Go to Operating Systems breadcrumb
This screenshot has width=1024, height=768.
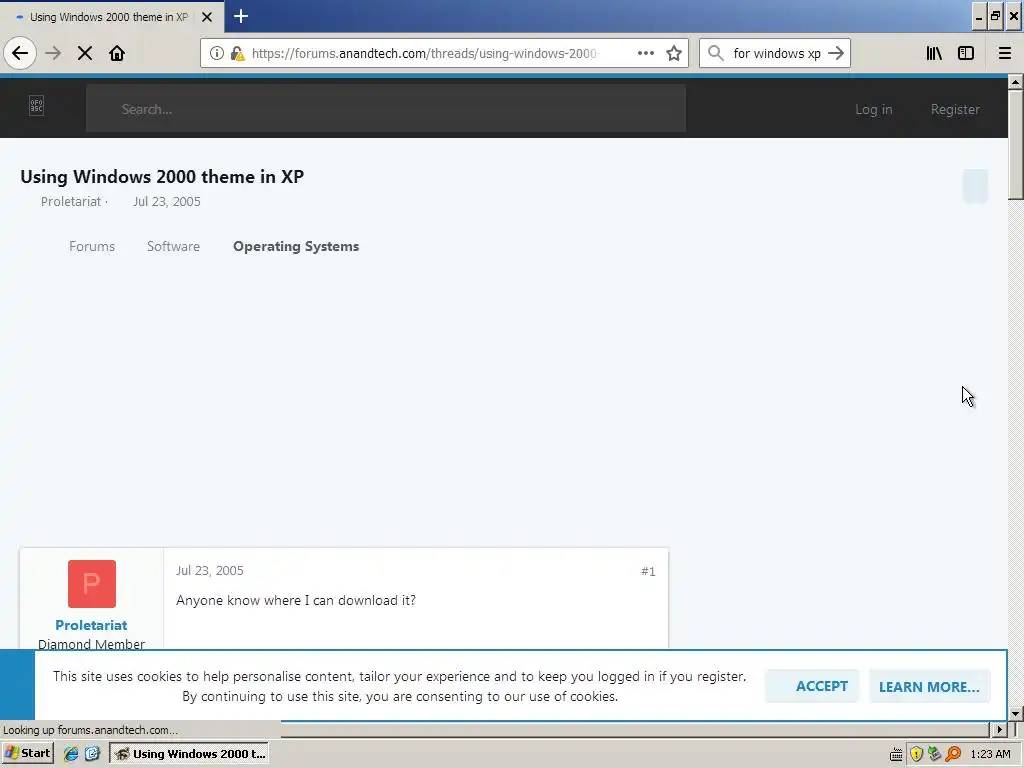tap(296, 246)
